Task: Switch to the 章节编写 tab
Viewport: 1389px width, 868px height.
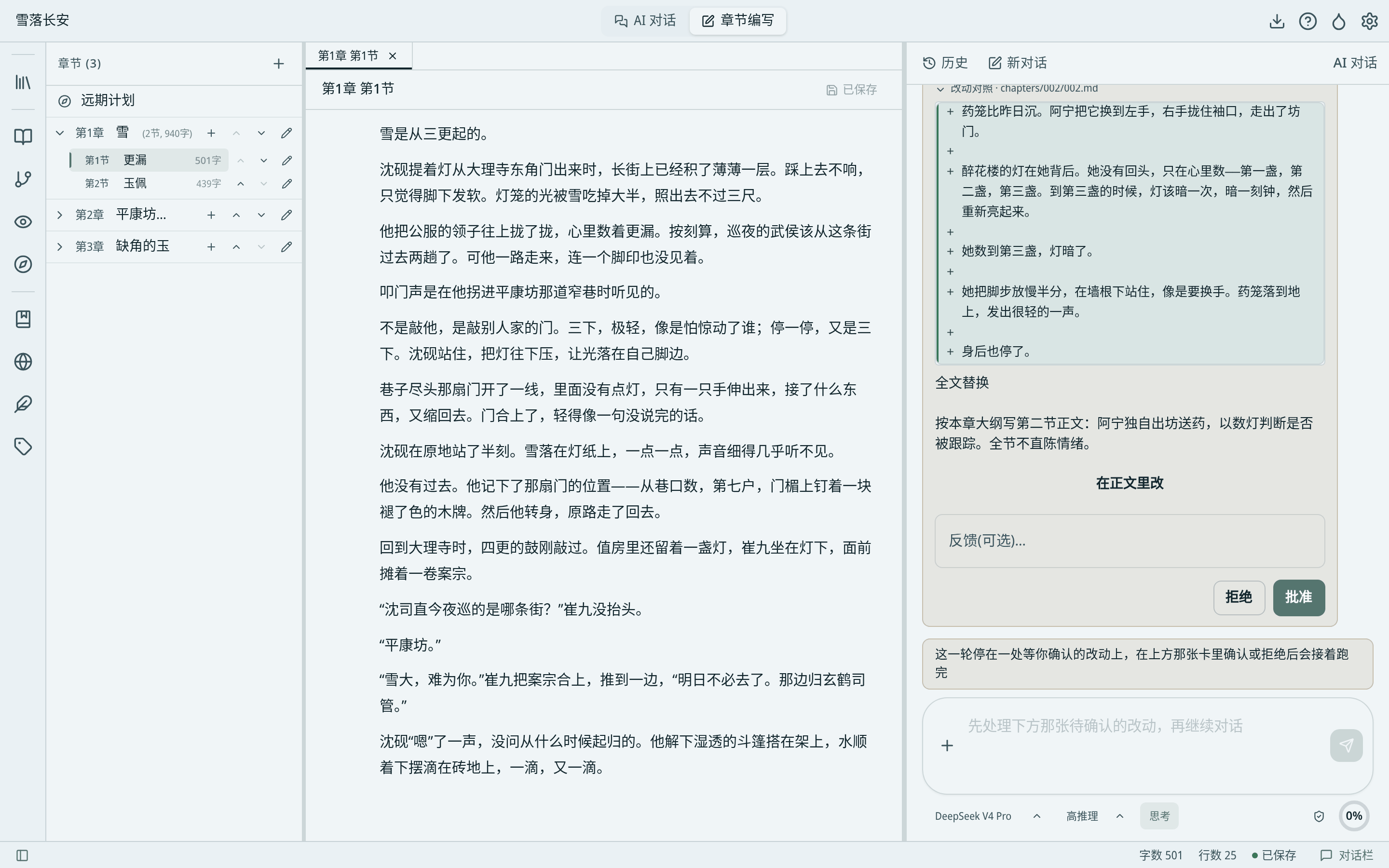Action: pyautogui.click(x=737, y=21)
